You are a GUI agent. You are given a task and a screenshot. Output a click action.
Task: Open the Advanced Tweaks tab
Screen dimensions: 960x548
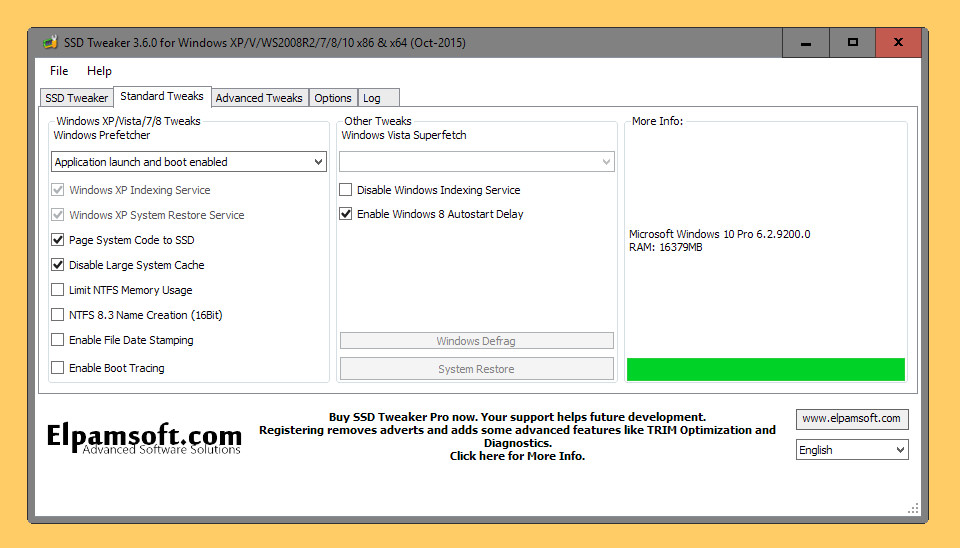259,98
